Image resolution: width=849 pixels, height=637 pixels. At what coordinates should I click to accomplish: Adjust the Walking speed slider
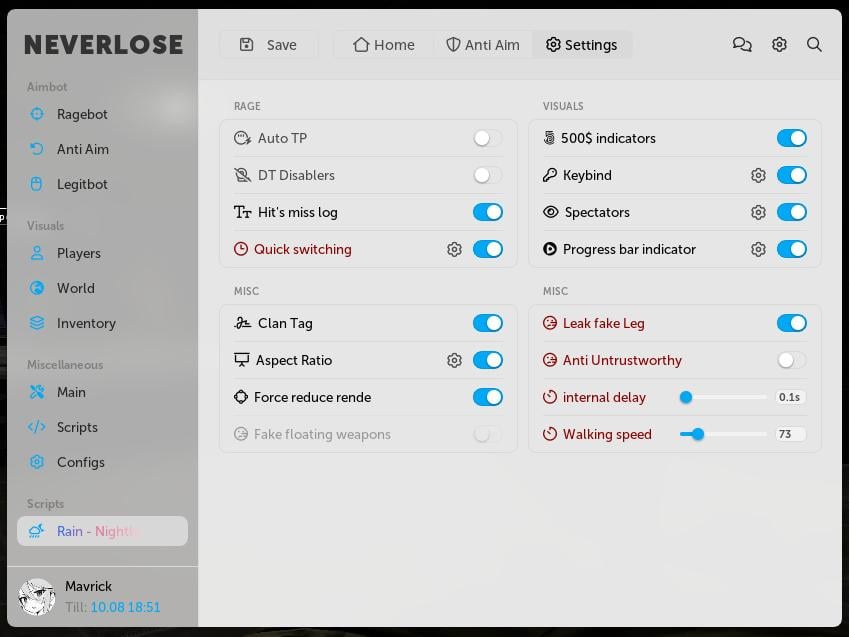(697, 434)
